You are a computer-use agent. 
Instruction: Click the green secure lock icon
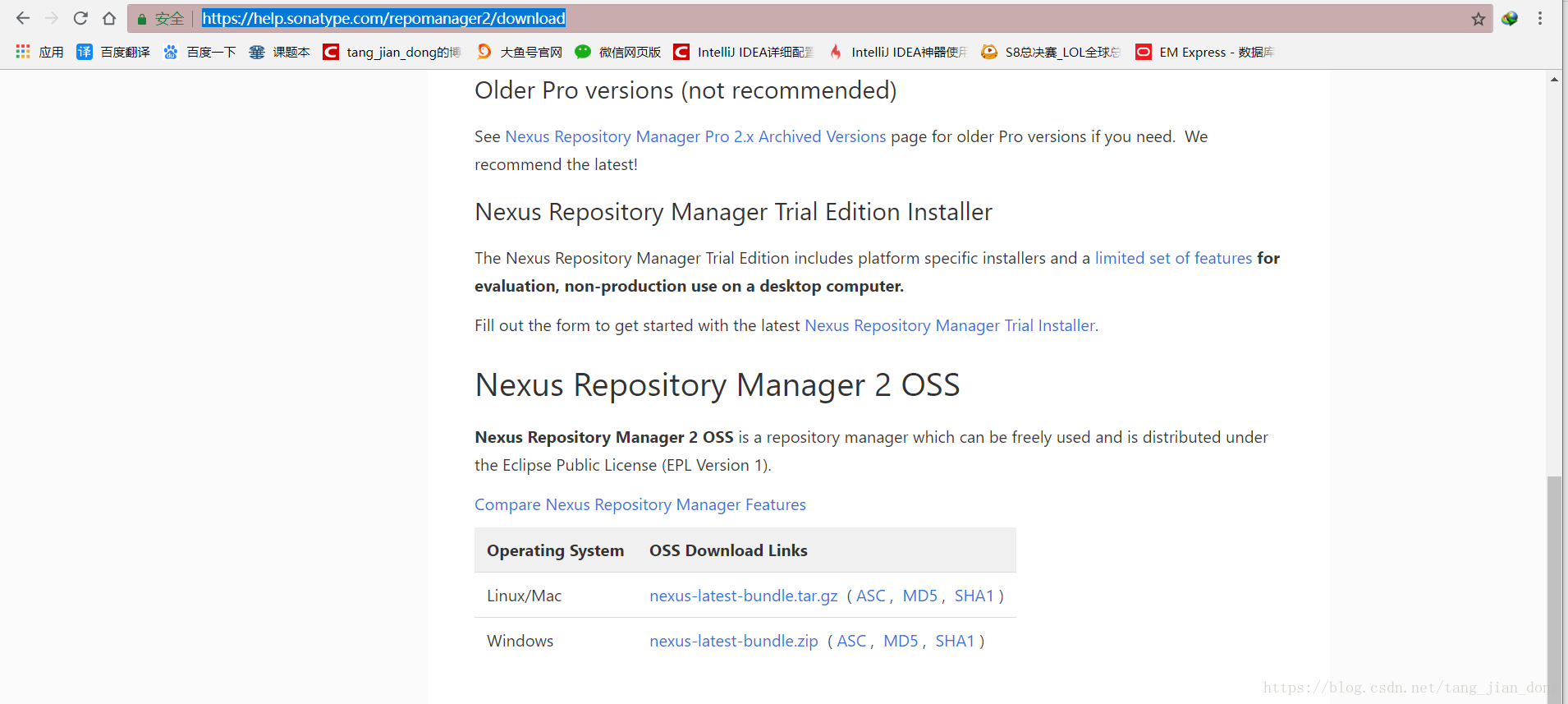point(141,19)
